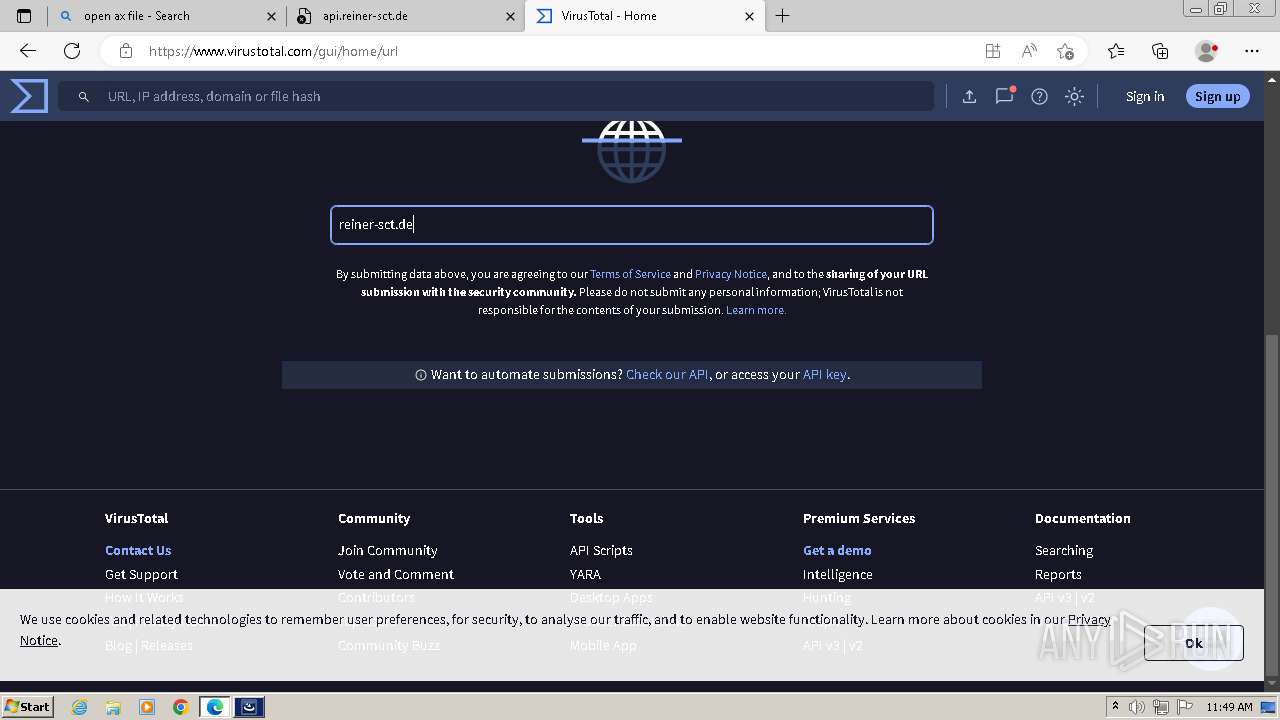Click the Join Community footer link
The height and width of the screenshot is (720, 1280).
click(x=387, y=550)
